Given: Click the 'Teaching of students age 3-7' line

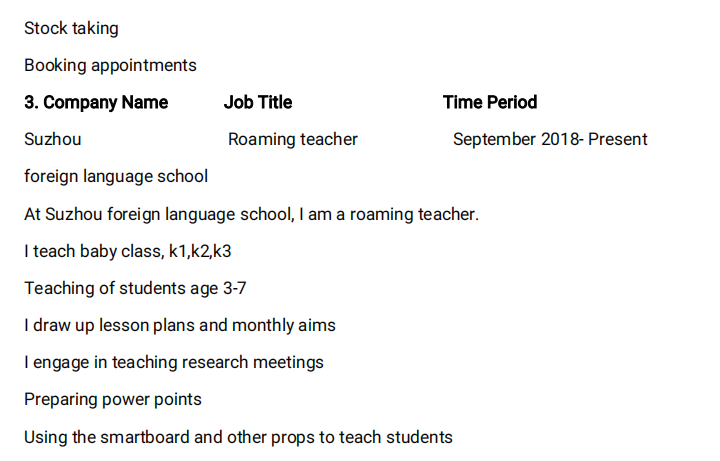Looking at the screenshot, I should (135, 288).
